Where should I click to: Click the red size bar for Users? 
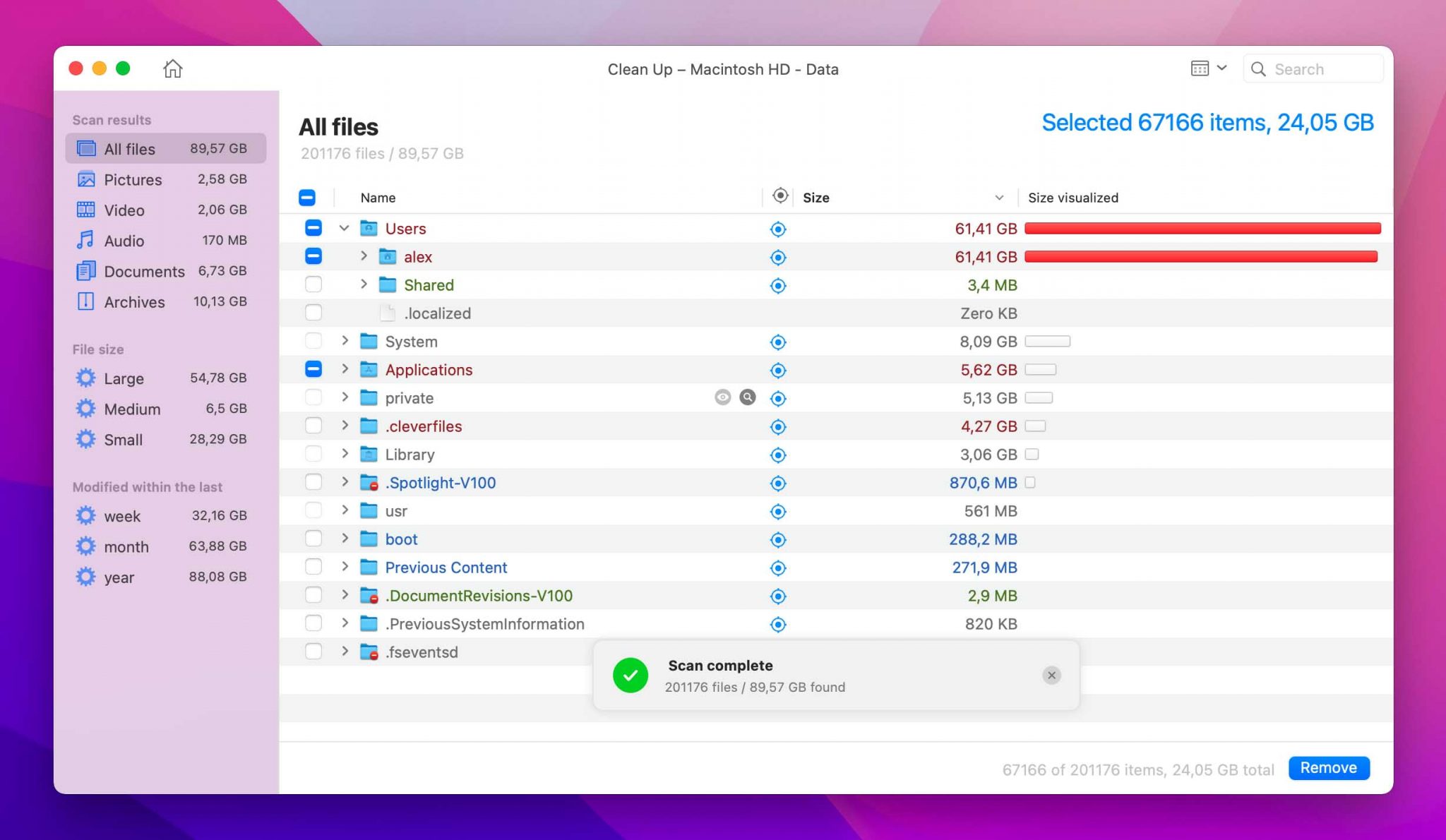pos(1202,228)
